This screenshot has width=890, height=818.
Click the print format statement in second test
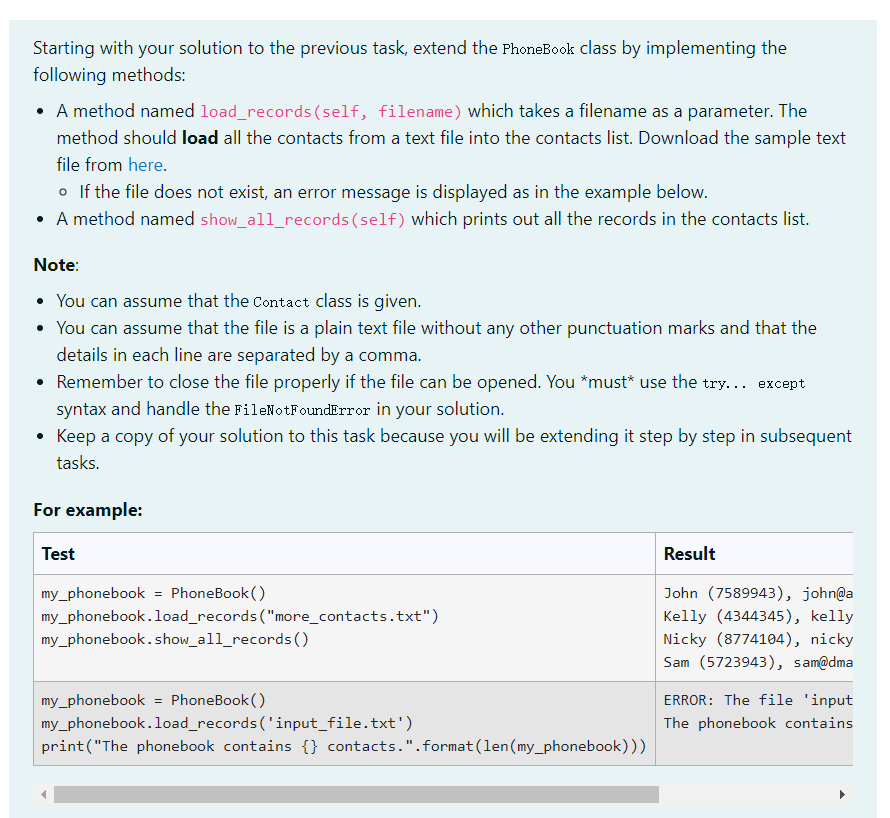coord(340,746)
